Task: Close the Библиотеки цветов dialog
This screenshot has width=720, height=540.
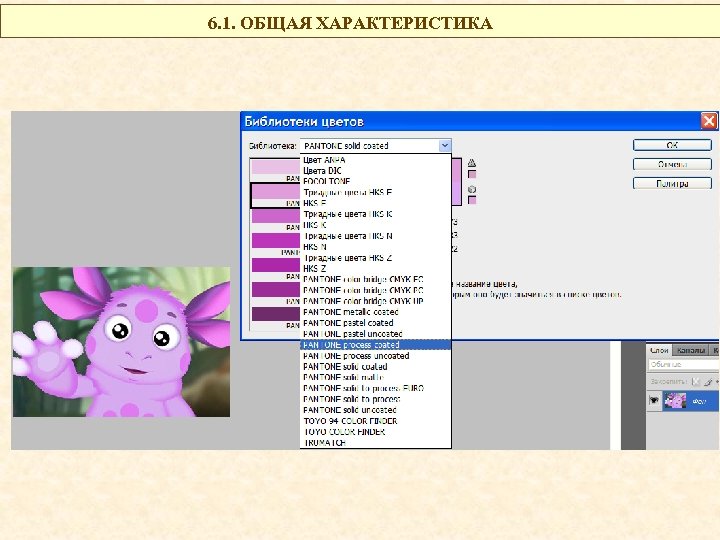Action: click(x=709, y=121)
